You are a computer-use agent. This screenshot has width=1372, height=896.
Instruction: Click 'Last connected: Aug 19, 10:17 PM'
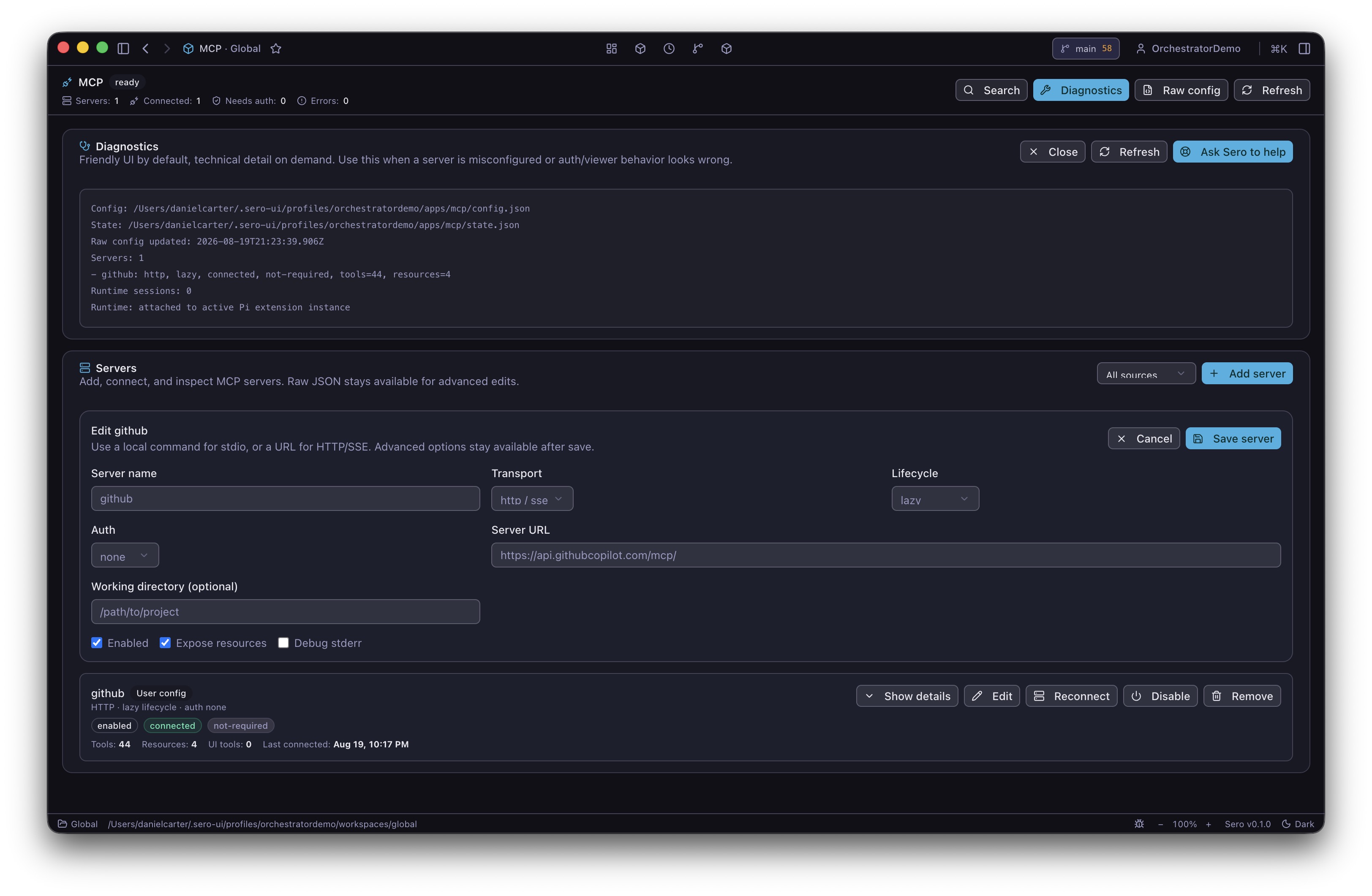tap(335, 744)
